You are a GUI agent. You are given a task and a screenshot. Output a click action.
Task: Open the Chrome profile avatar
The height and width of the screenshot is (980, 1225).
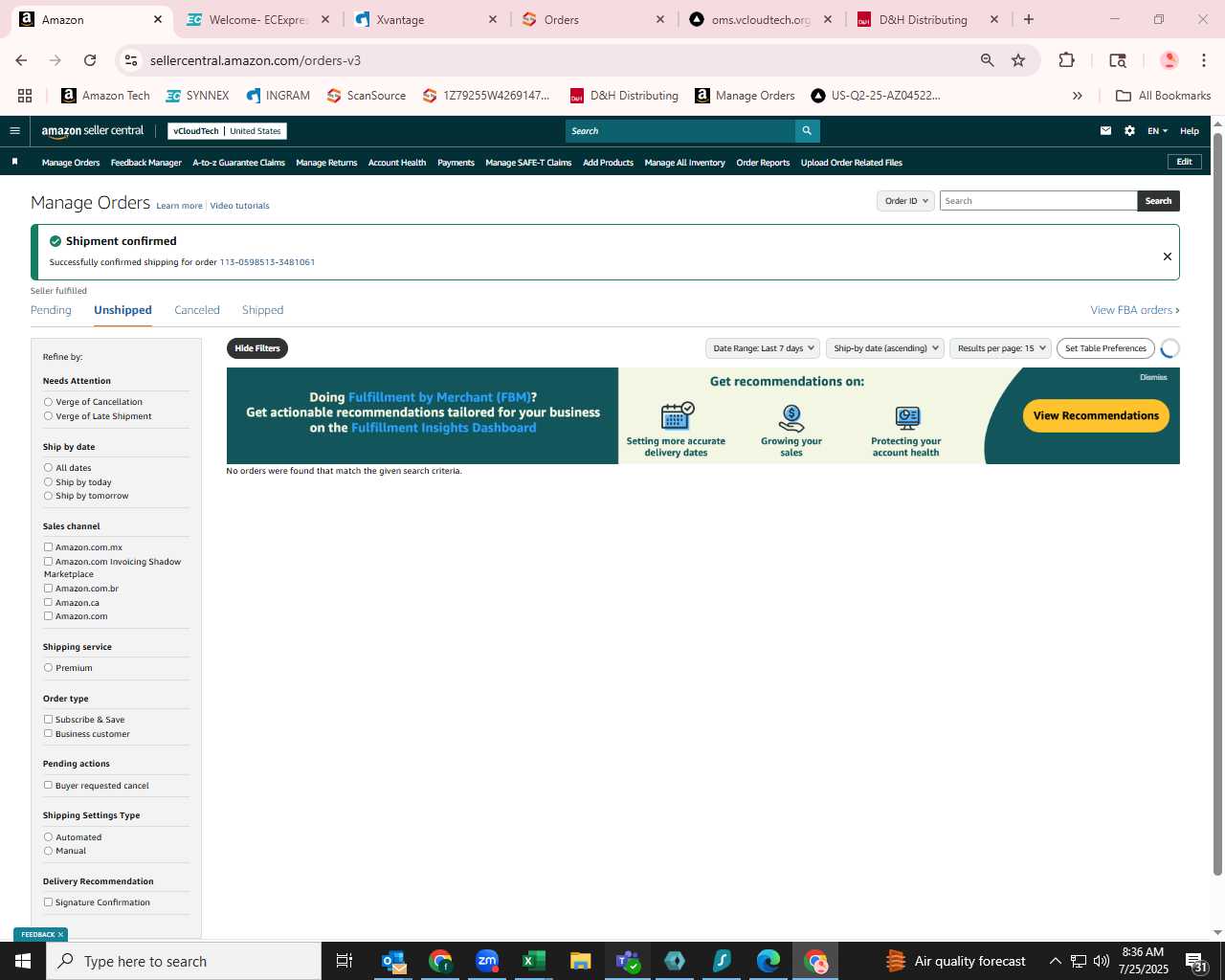tap(1169, 60)
